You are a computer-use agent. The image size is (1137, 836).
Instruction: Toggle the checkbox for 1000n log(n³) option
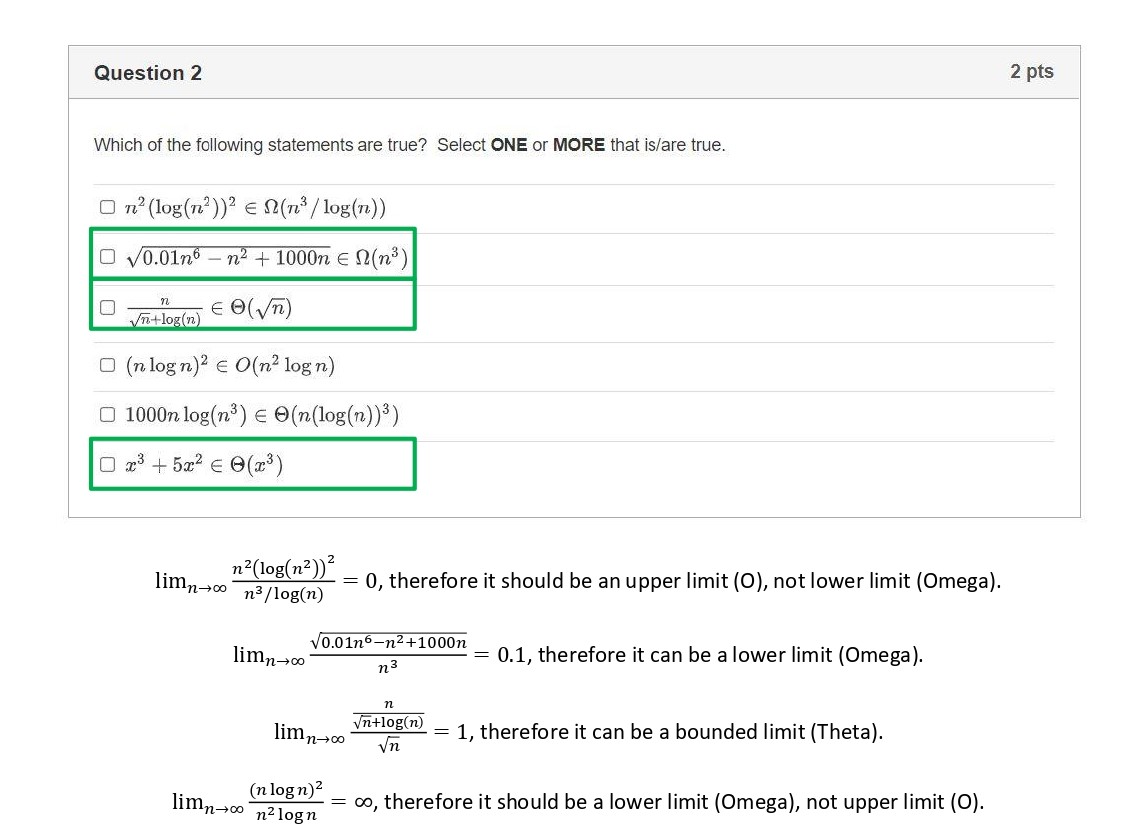(108, 414)
